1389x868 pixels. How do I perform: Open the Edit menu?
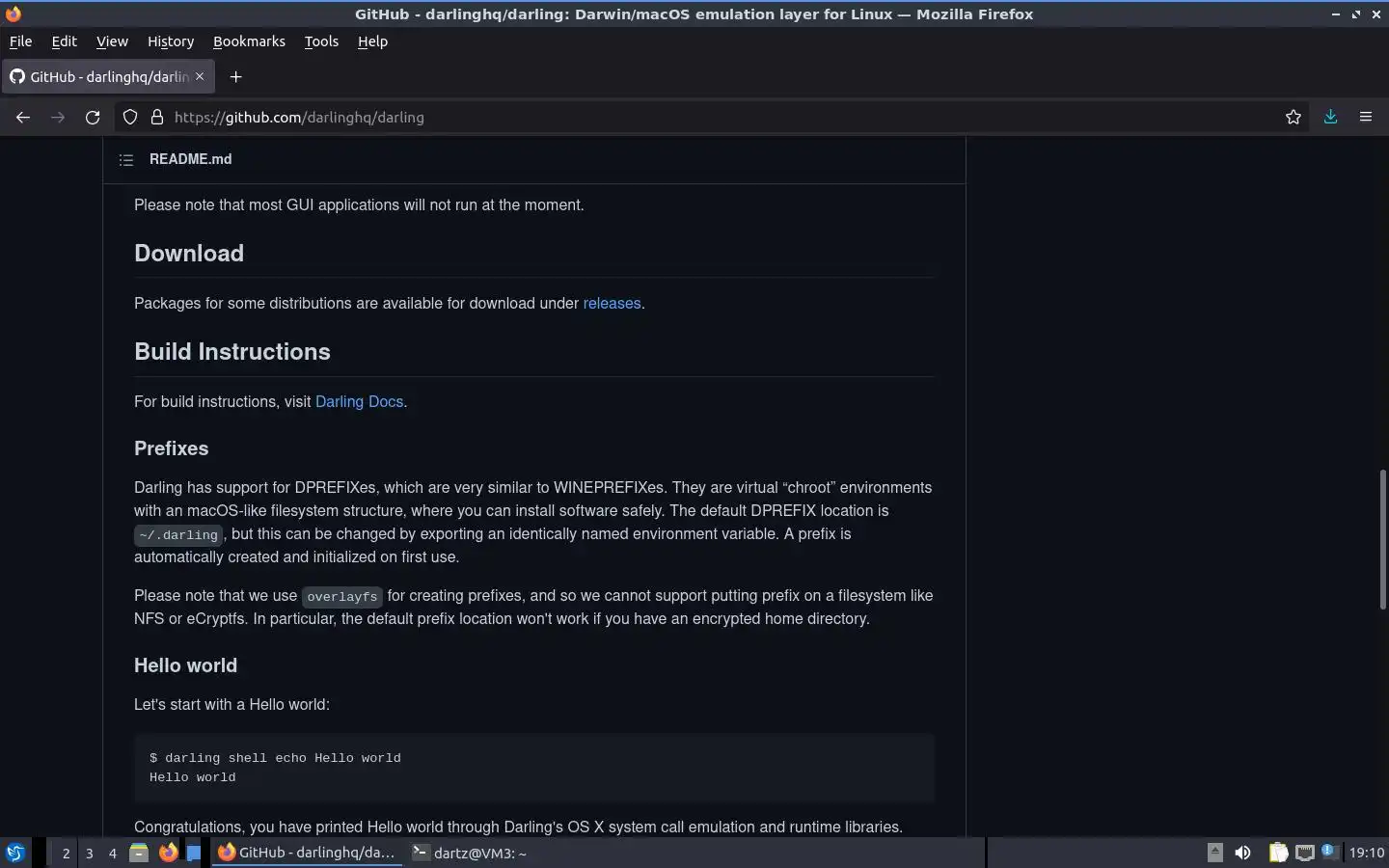[64, 41]
